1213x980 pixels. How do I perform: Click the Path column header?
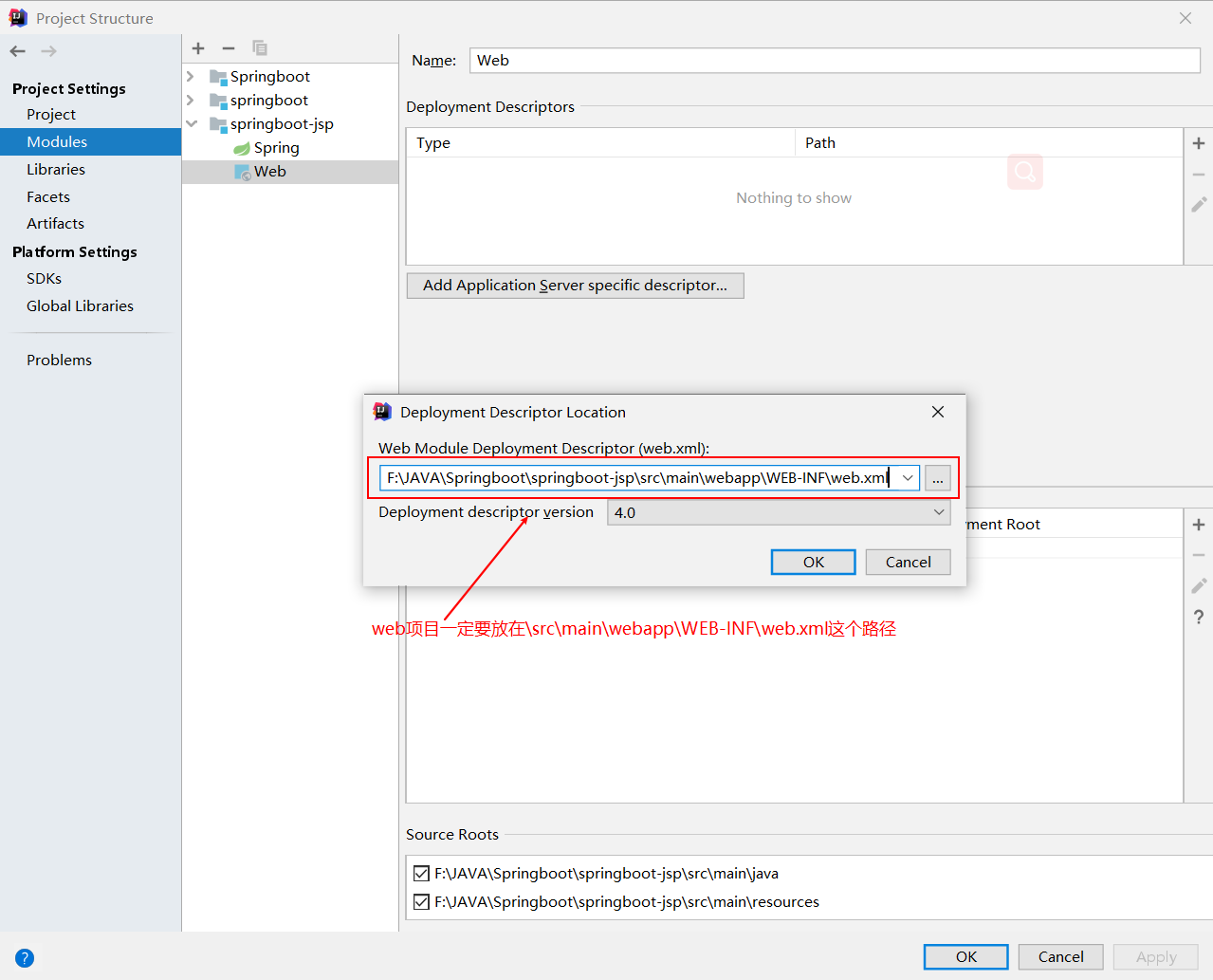(x=989, y=143)
